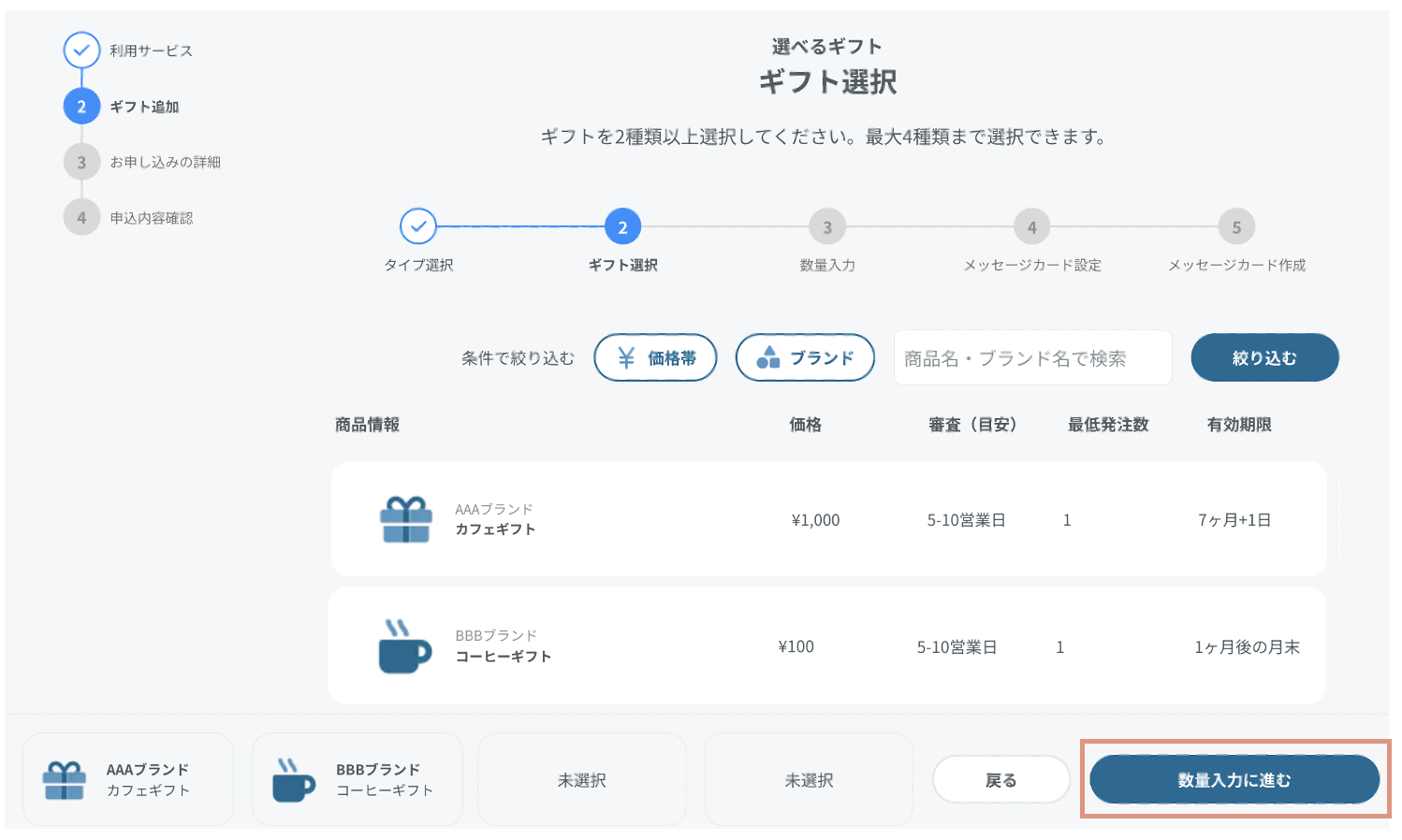Click the 最低発注数 column header
The width and height of the screenshot is (1402, 840).
(1108, 425)
